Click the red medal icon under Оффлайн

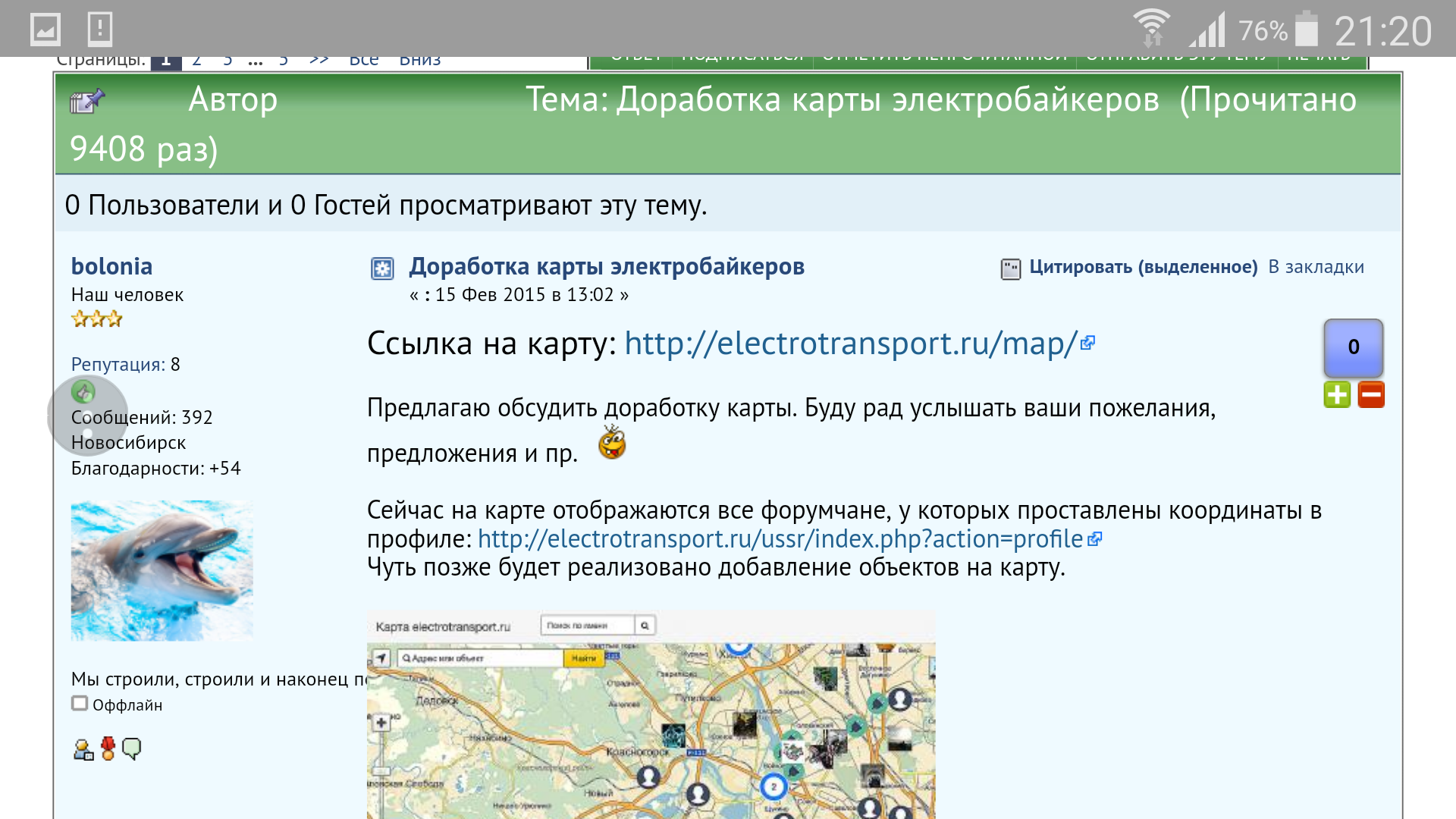tap(108, 748)
